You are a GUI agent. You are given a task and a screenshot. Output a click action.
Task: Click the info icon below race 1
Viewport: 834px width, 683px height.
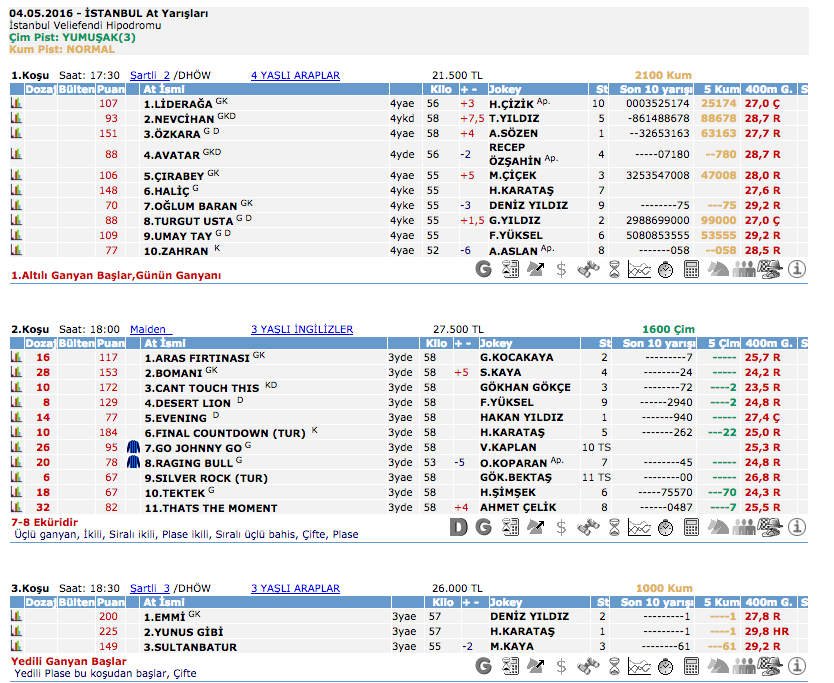pyautogui.click(x=797, y=268)
